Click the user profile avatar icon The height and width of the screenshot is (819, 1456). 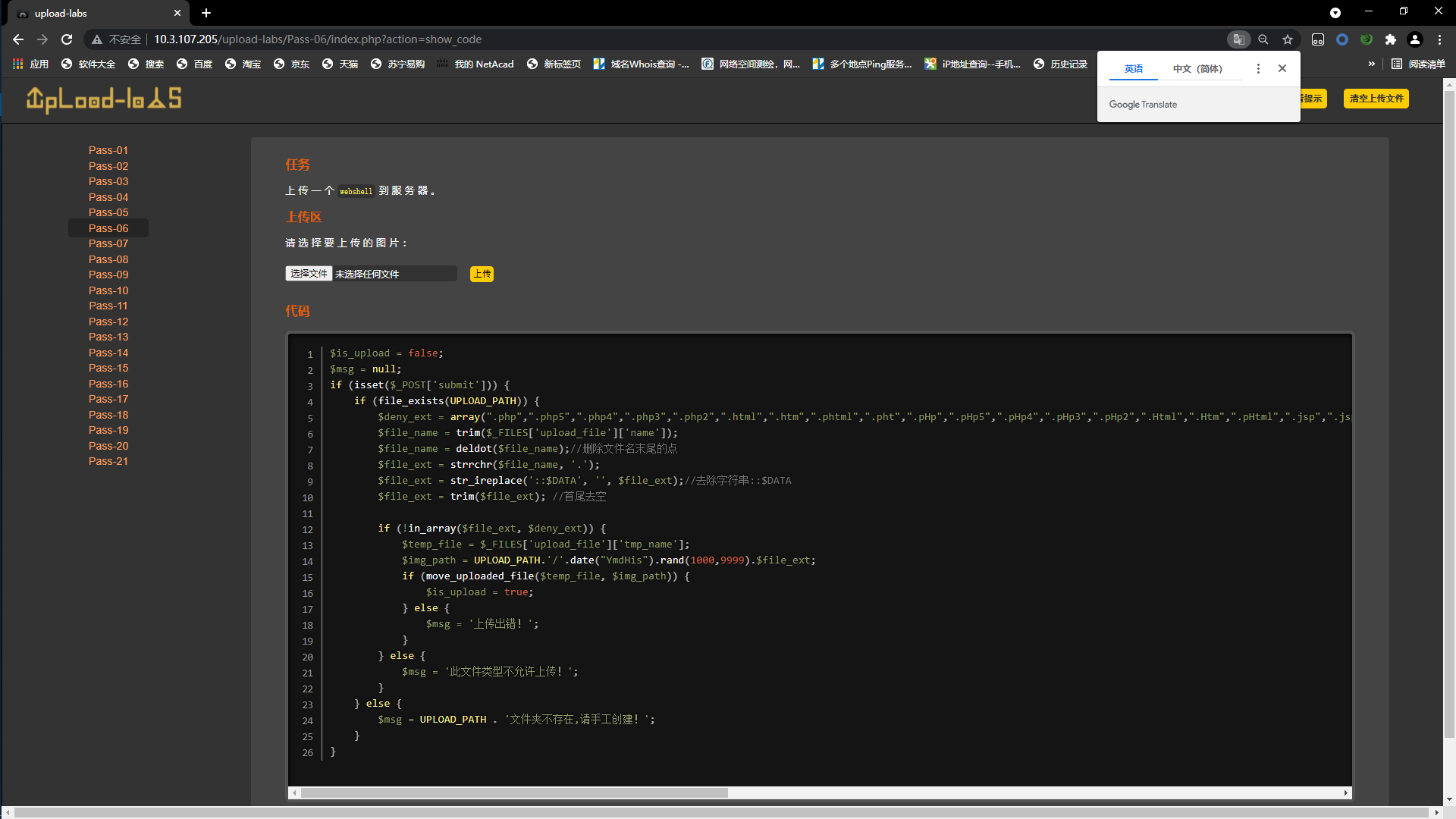pos(1415,39)
